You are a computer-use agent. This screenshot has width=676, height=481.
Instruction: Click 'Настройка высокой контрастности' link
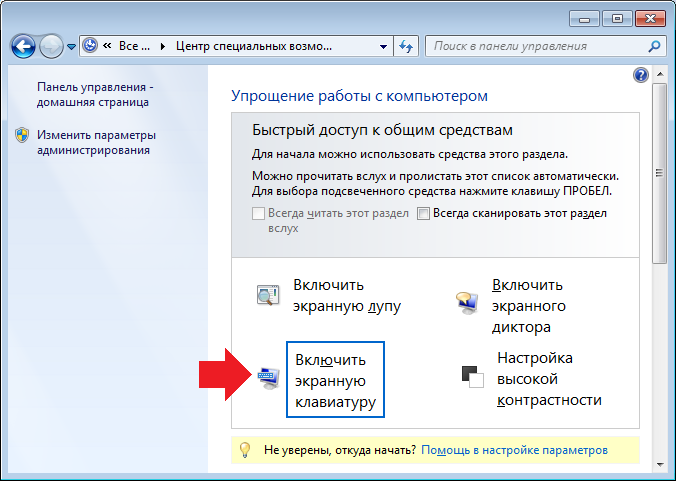(x=549, y=379)
